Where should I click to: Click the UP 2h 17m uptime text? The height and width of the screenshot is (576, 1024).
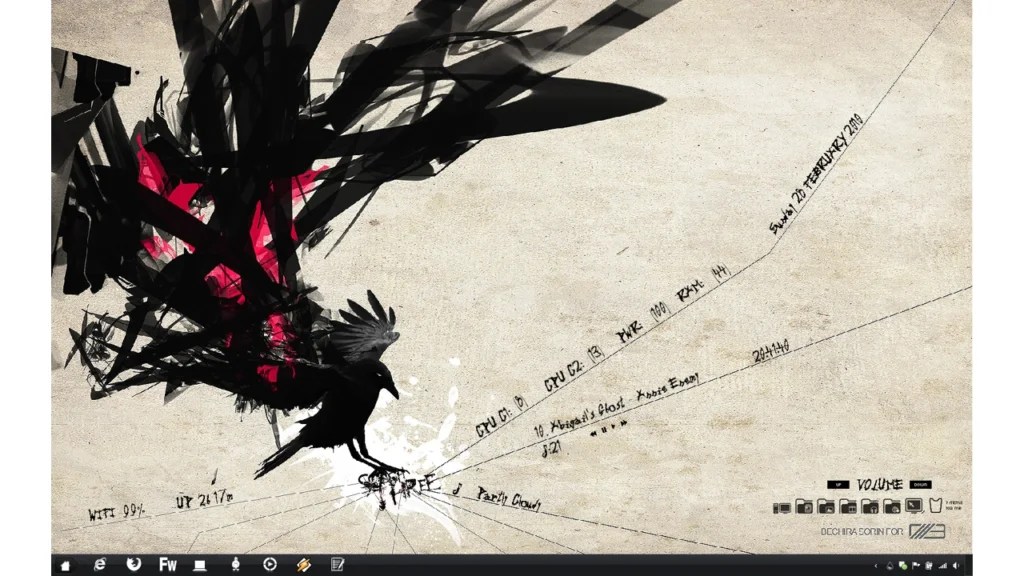[x=204, y=499]
